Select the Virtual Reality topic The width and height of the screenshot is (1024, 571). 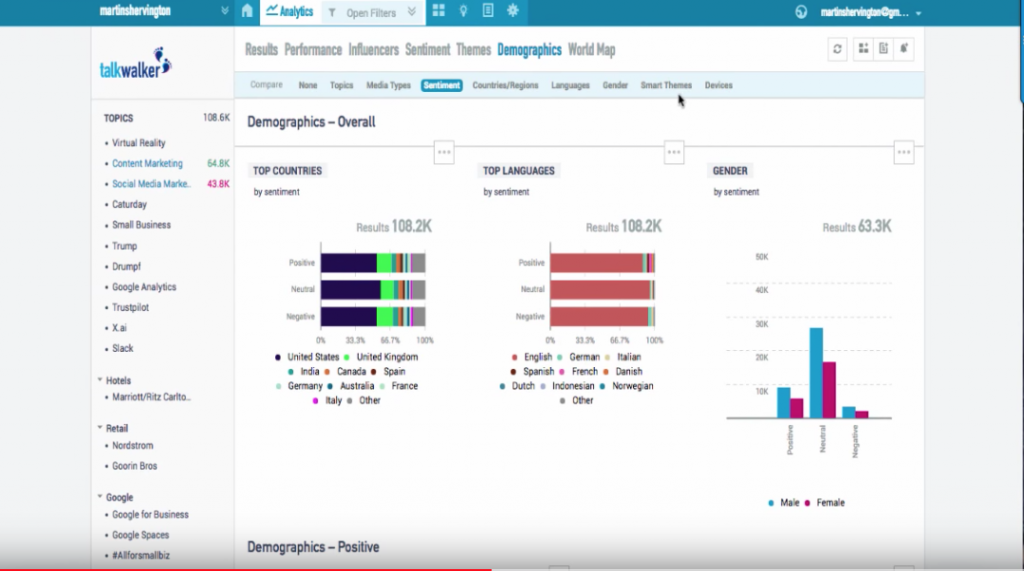[x=138, y=142]
